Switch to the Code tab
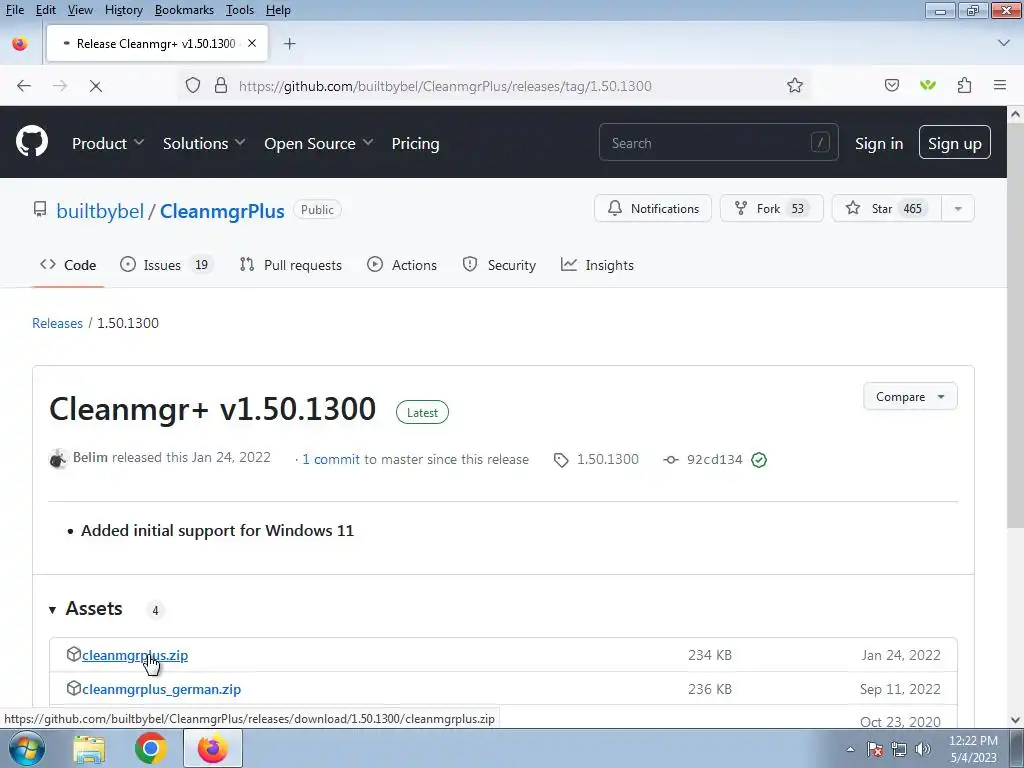Viewport: 1024px width, 768px height. tap(68, 265)
